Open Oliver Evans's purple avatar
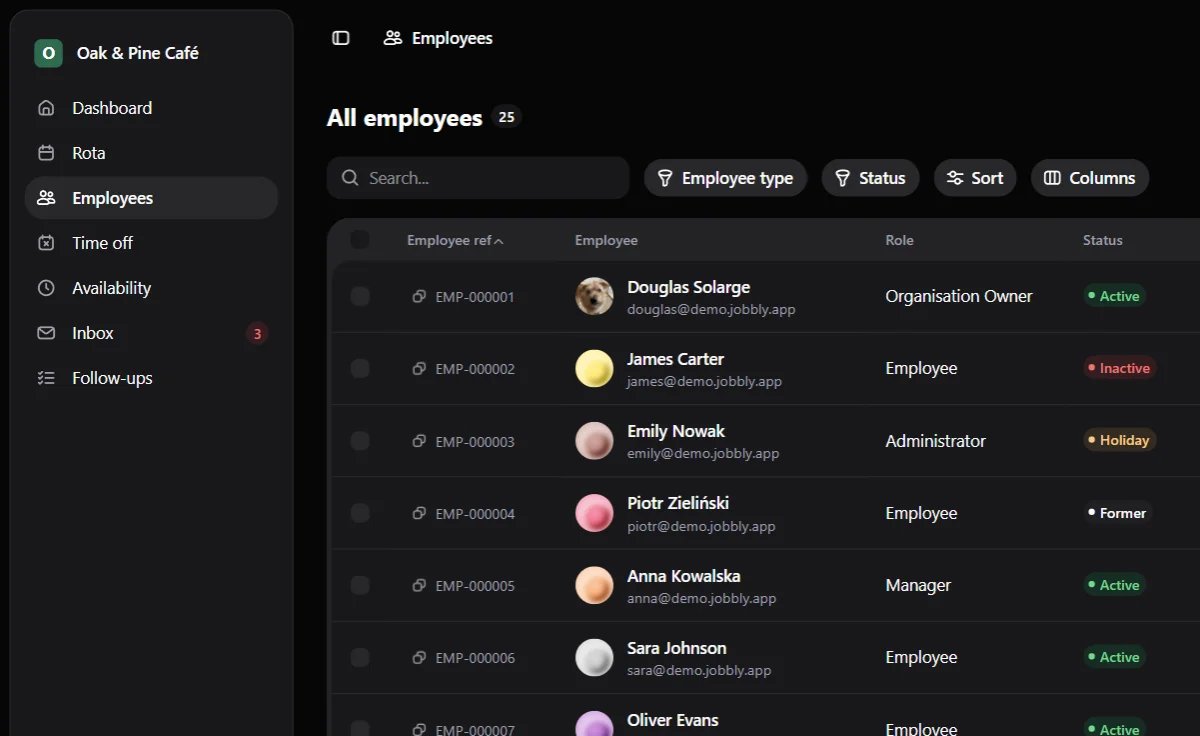Screen dimensions: 1200x736 (594, 724)
